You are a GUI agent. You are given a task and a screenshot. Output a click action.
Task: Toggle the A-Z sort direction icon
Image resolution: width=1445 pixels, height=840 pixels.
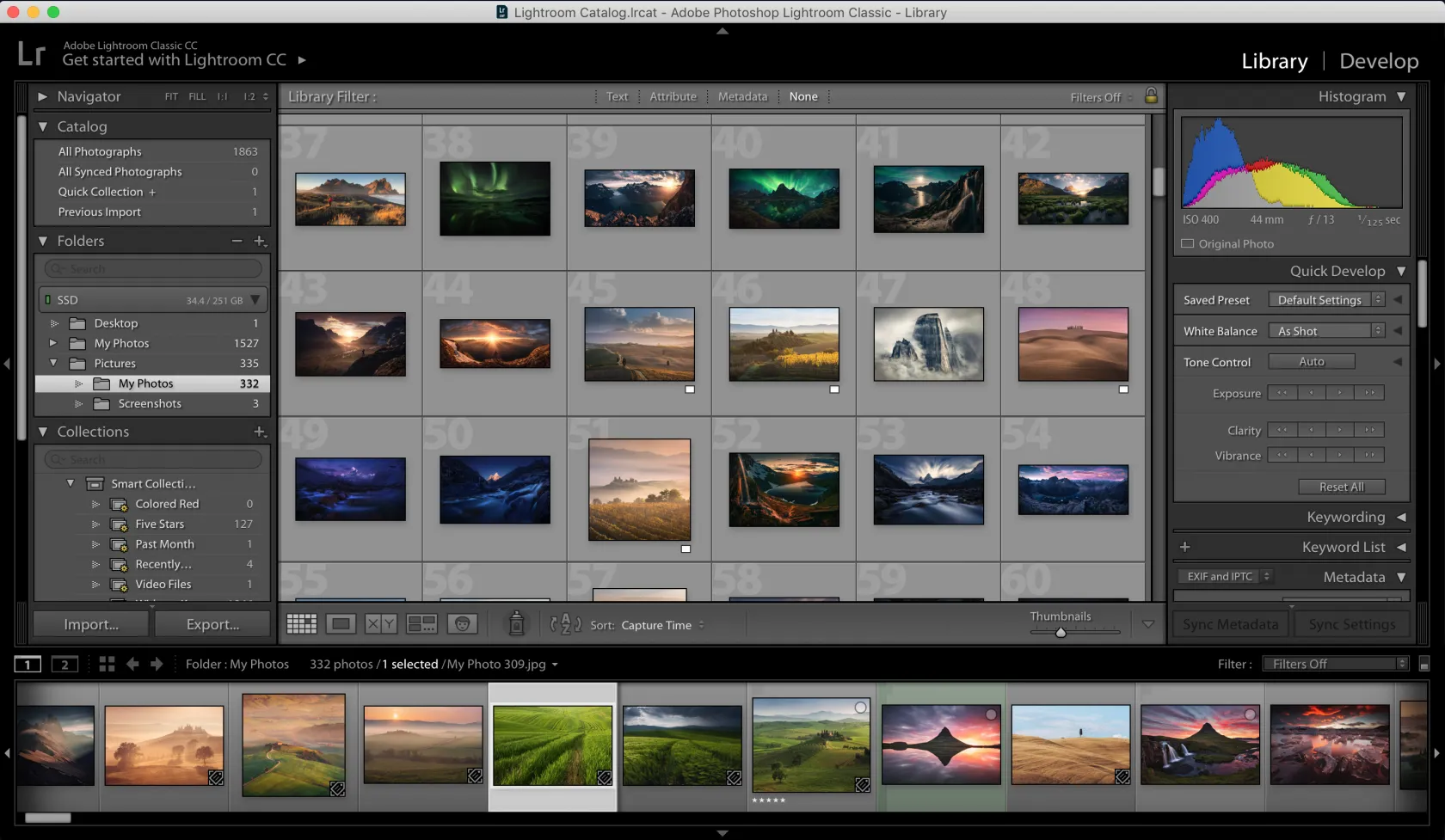click(x=565, y=624)
